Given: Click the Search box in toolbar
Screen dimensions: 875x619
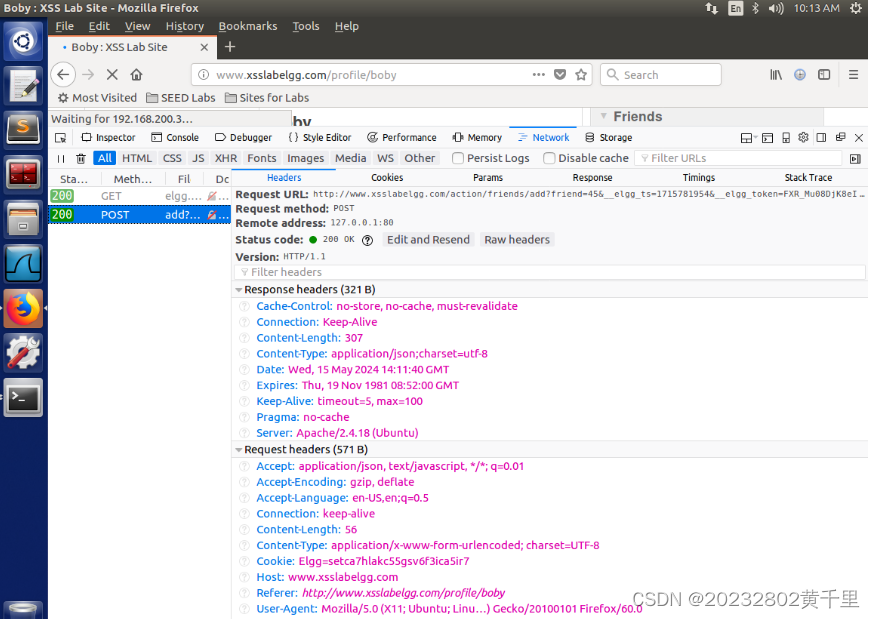Looking at the screenshot, I should coord(661,75).
